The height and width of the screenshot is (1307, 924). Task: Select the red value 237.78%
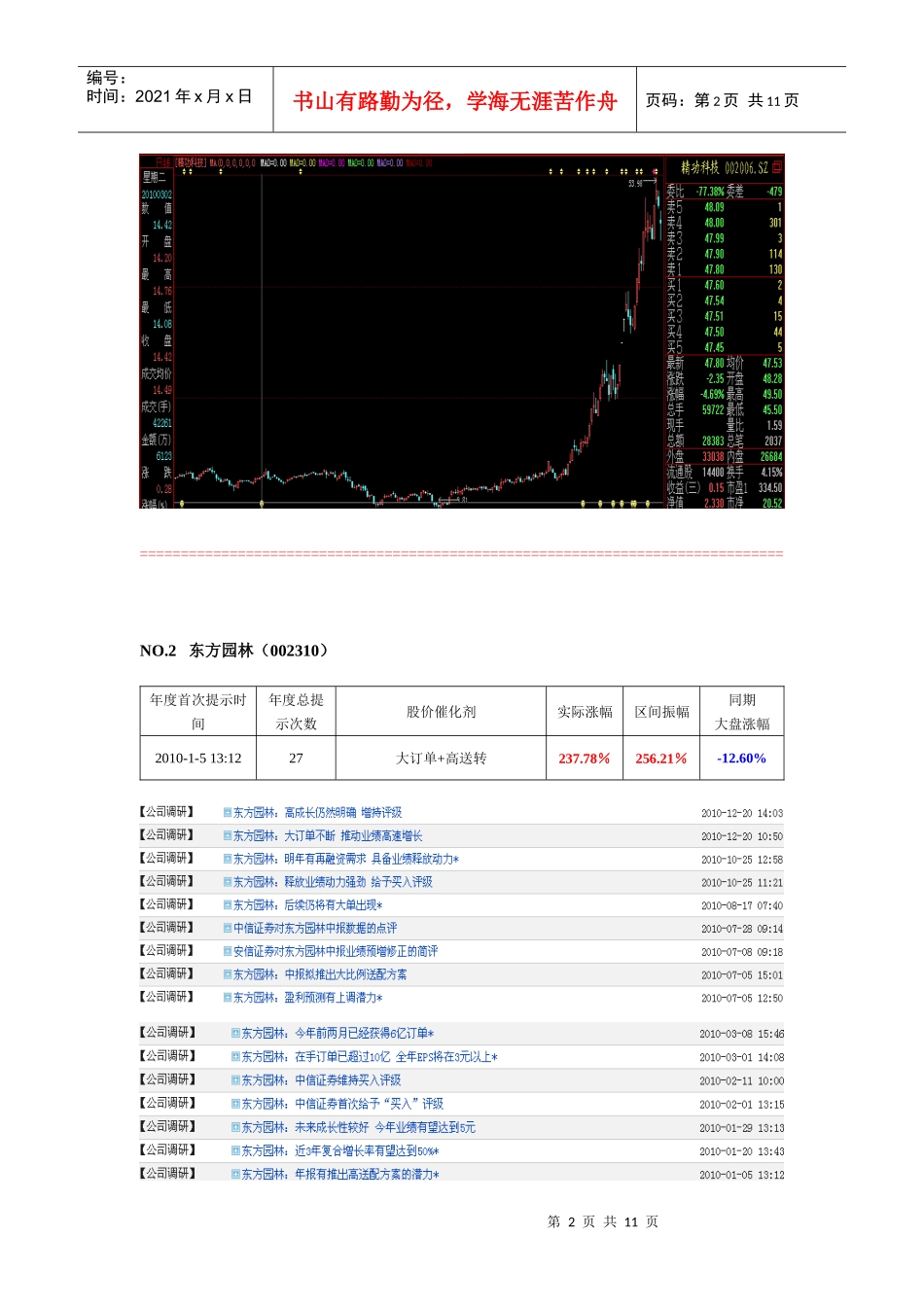585,759
